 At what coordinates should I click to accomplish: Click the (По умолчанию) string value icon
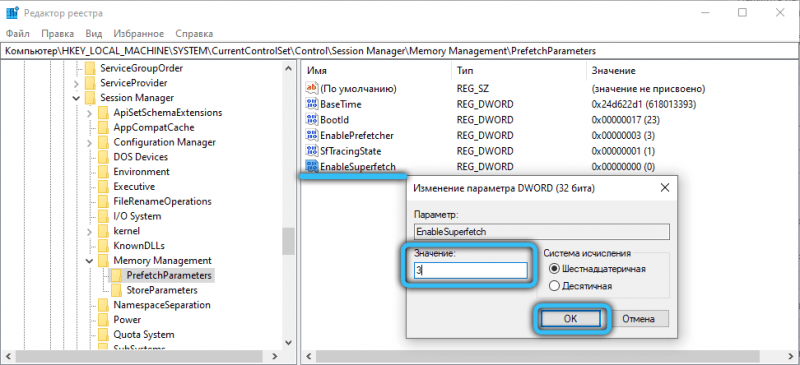tap(311, 88)
